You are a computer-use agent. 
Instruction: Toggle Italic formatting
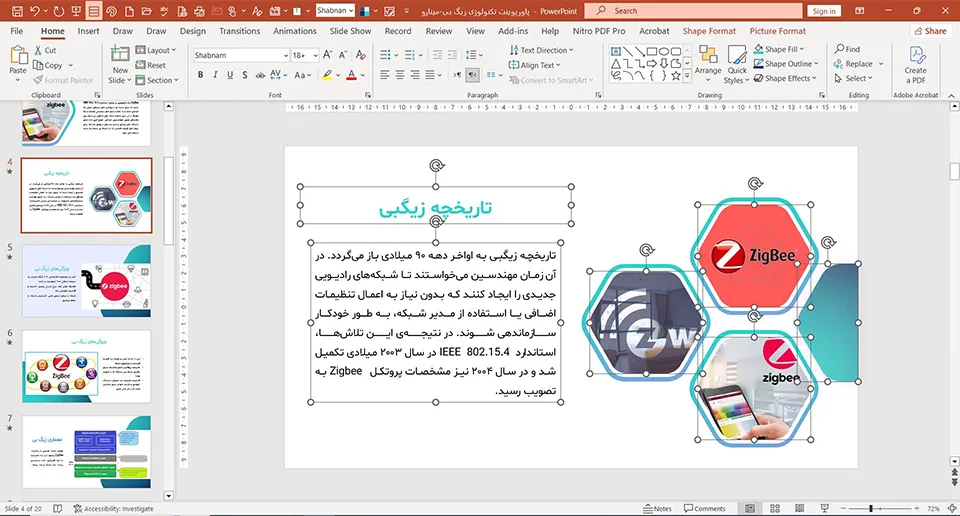215,75
